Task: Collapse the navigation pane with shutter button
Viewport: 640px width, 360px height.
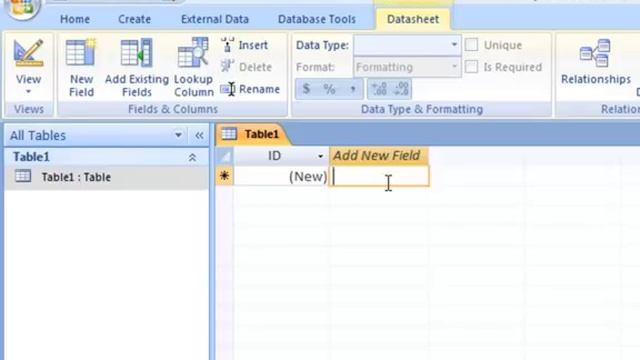Action: (x=199, y=135)
